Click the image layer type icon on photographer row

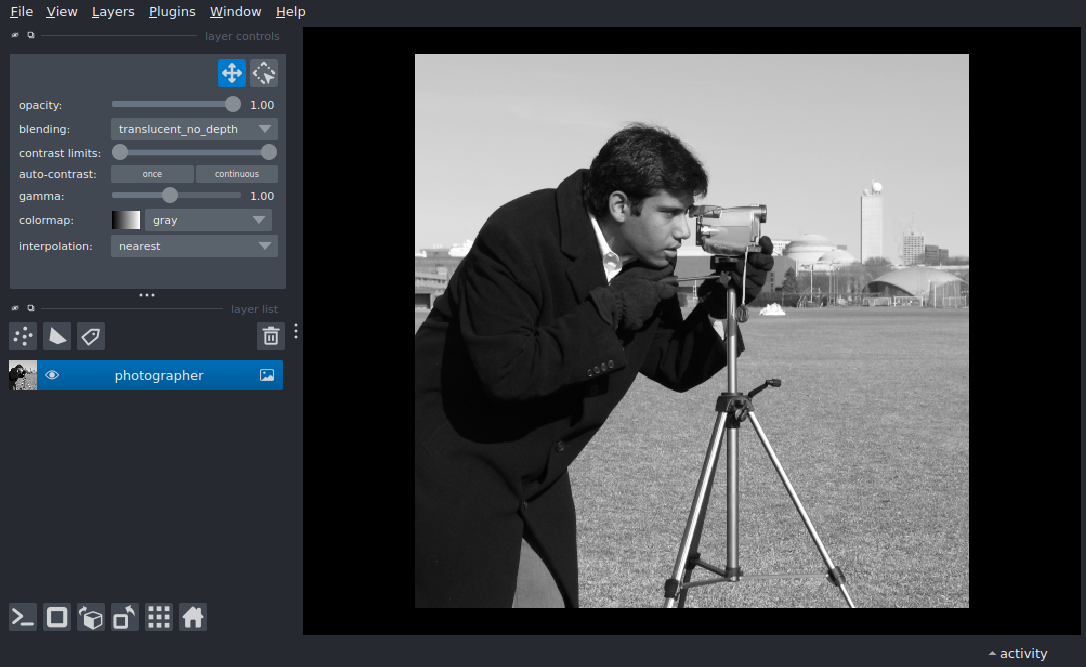[x=267, y=375]
